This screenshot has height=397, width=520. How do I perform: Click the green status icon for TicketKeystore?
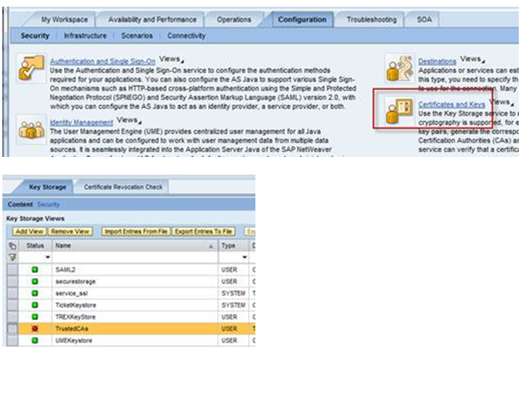click(x=35, y=305)
